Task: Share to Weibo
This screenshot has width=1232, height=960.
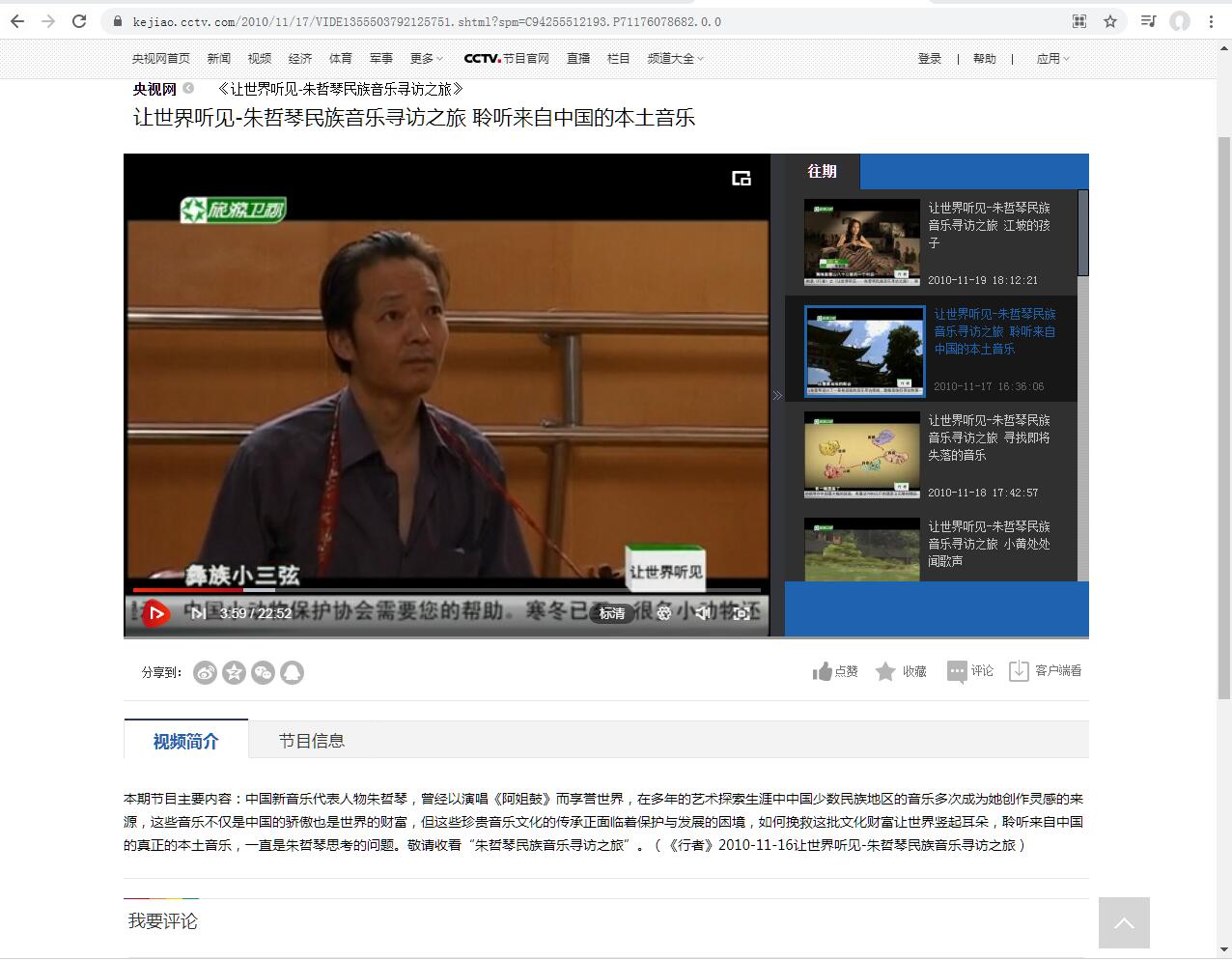Action: pos(205,672)
